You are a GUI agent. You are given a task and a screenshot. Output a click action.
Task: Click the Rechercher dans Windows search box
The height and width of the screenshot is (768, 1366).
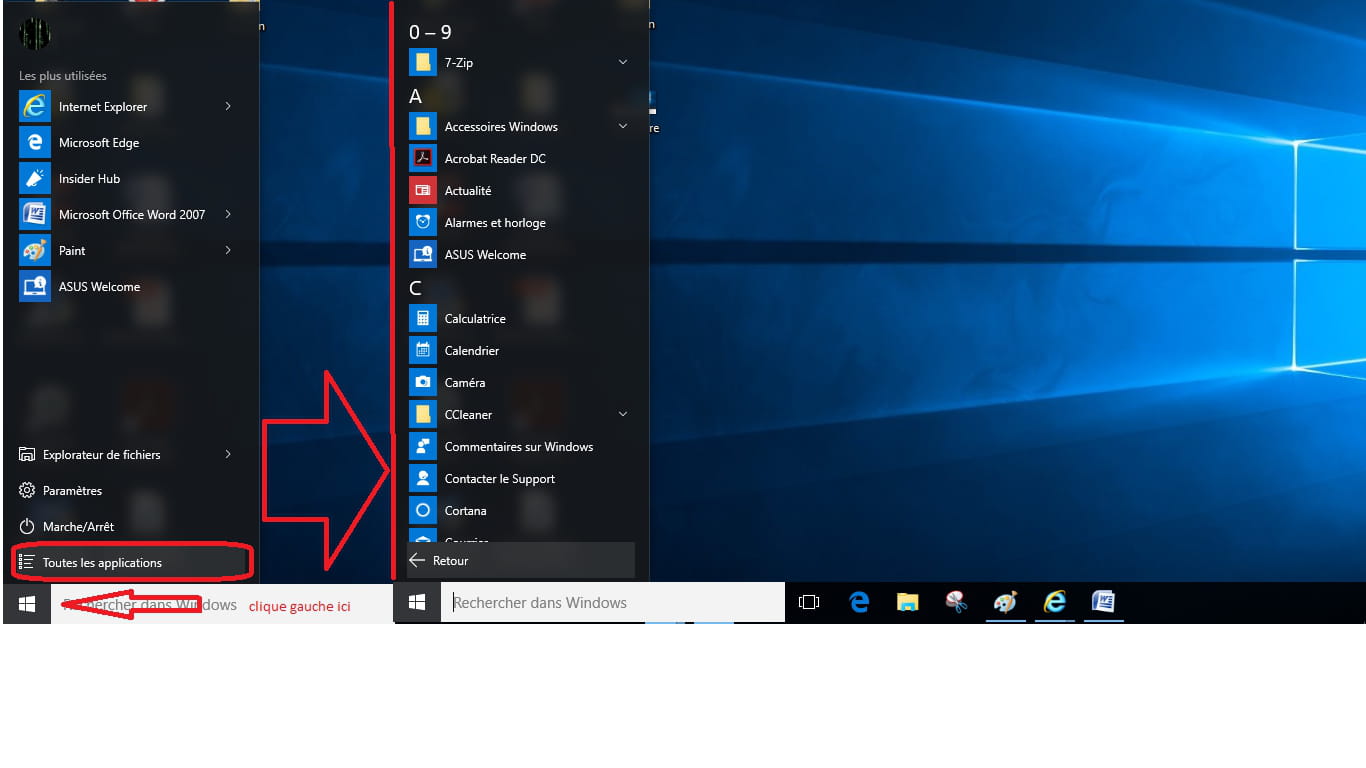612,603
